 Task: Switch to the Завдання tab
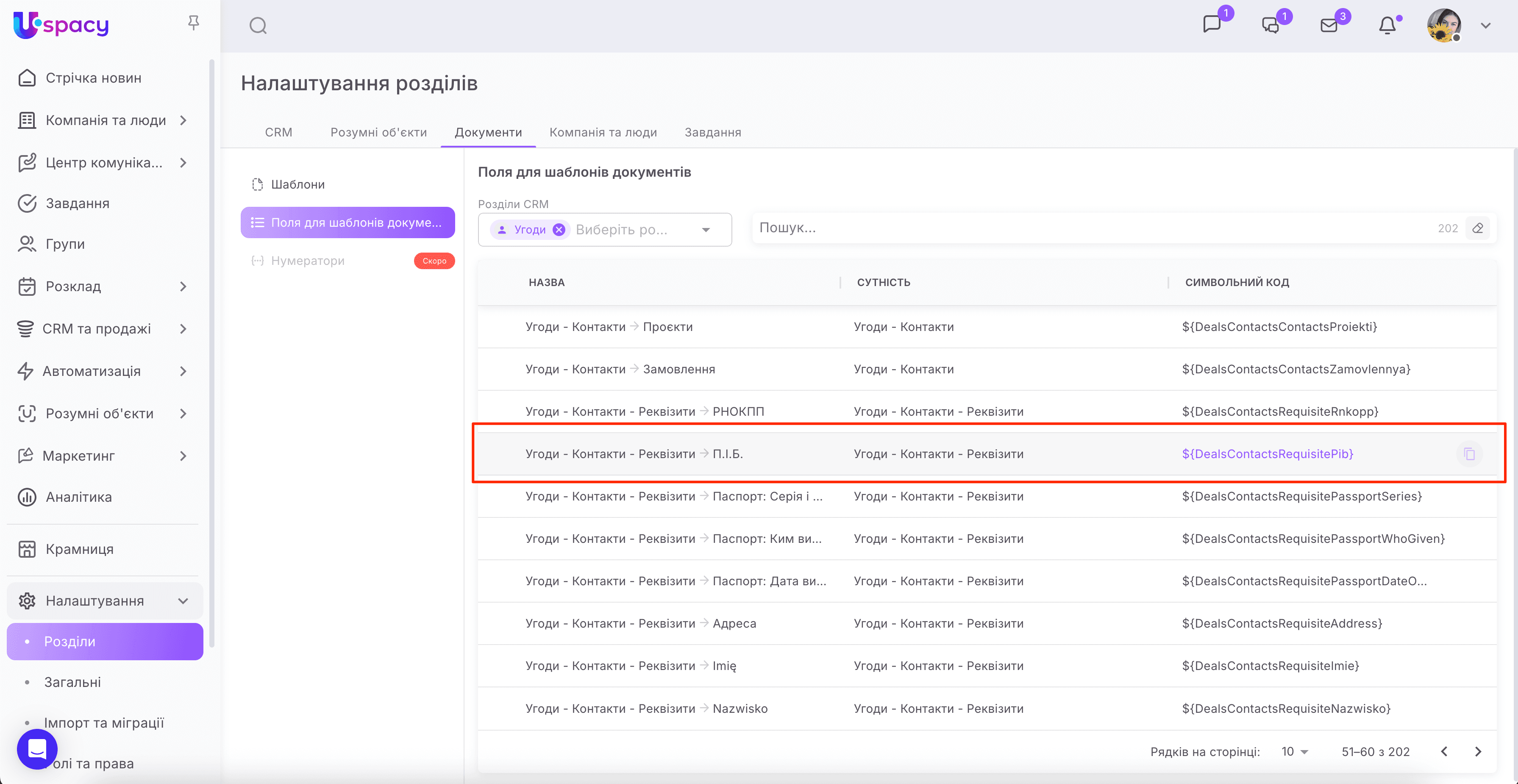712,132
